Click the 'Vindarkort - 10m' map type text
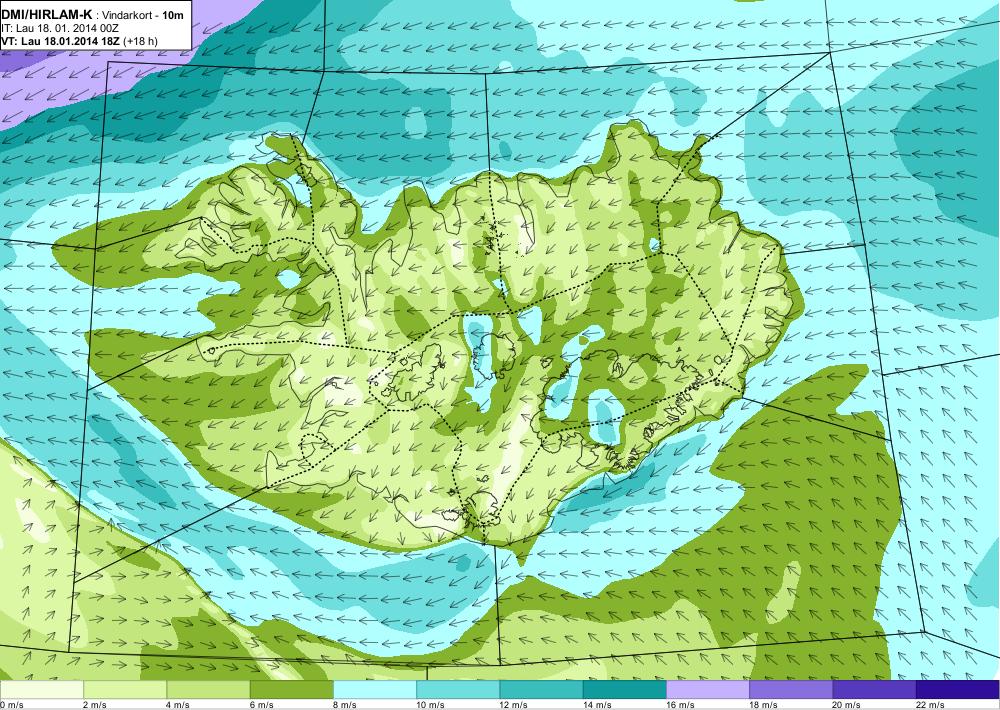Viewport: 1000px width, 710px height. click(143, 15)
